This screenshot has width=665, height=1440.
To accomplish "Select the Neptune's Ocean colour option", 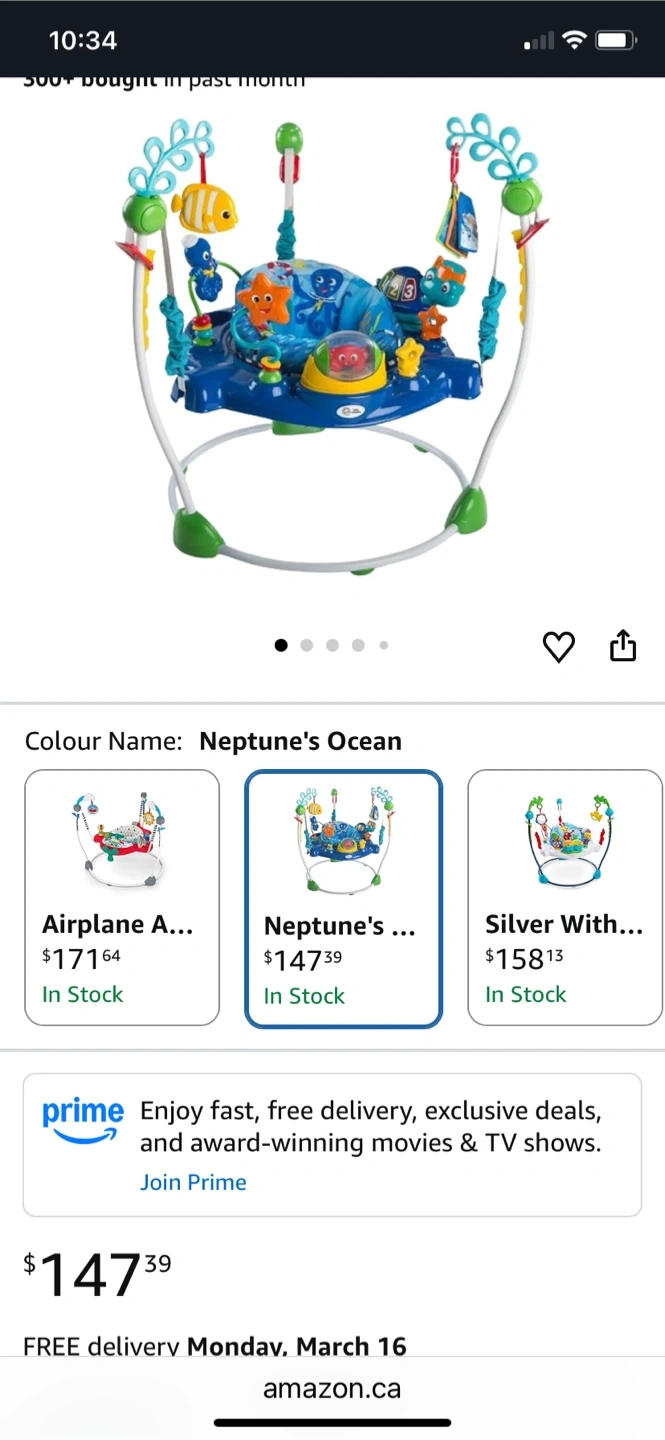I will 343,898.
